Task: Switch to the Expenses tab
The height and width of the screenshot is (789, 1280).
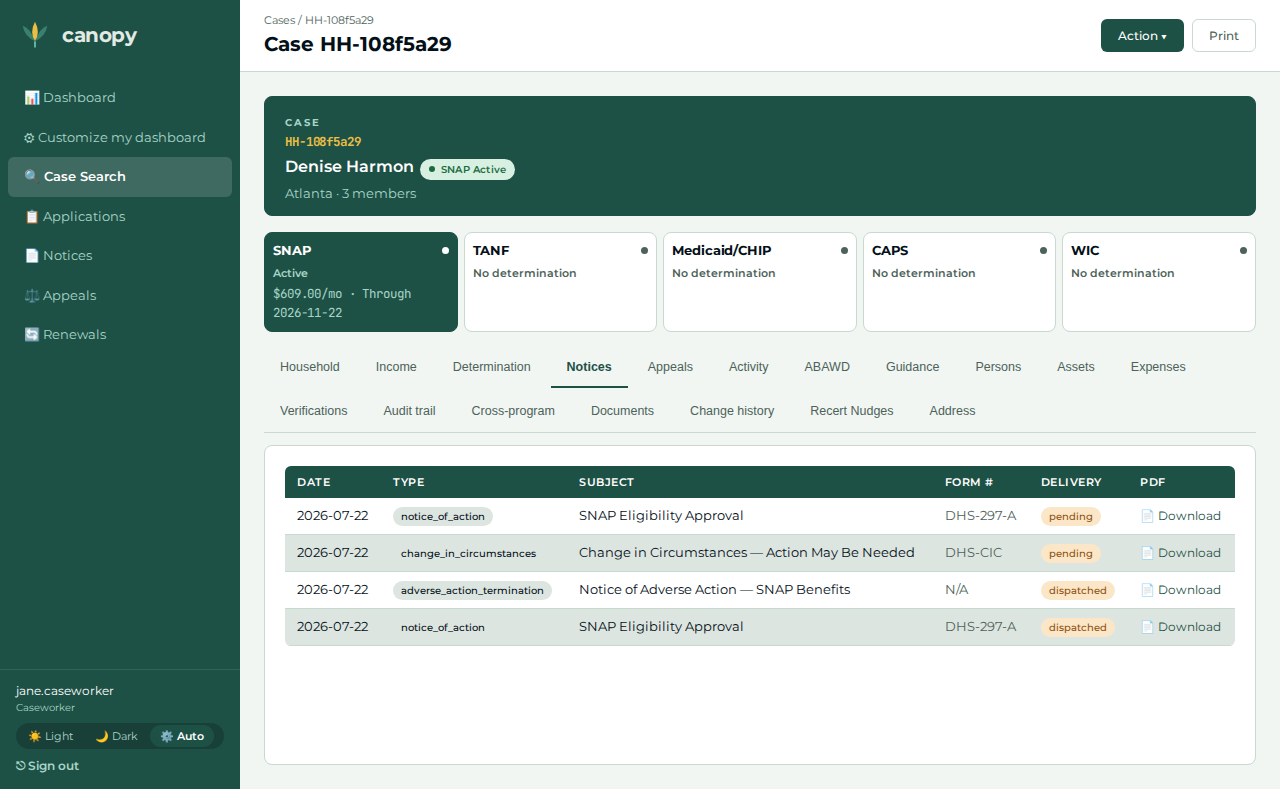Action: 1158,367
